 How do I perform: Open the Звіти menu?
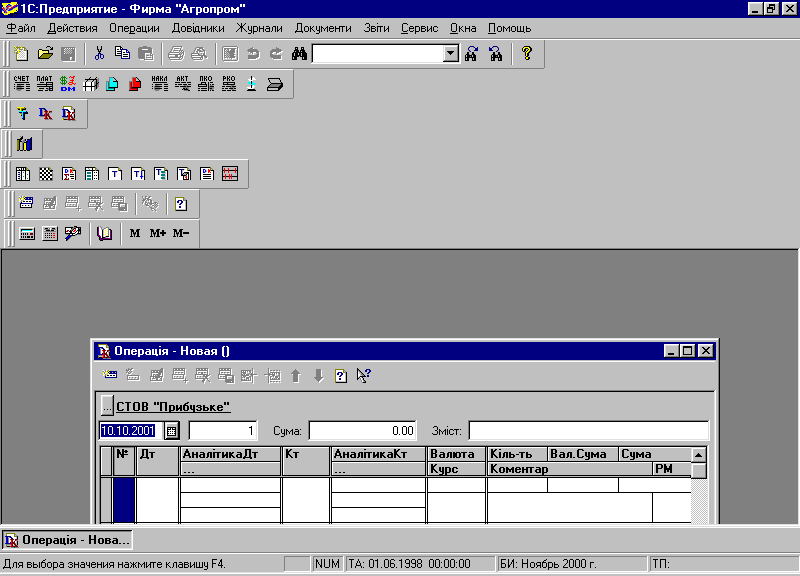pos(376,28)
